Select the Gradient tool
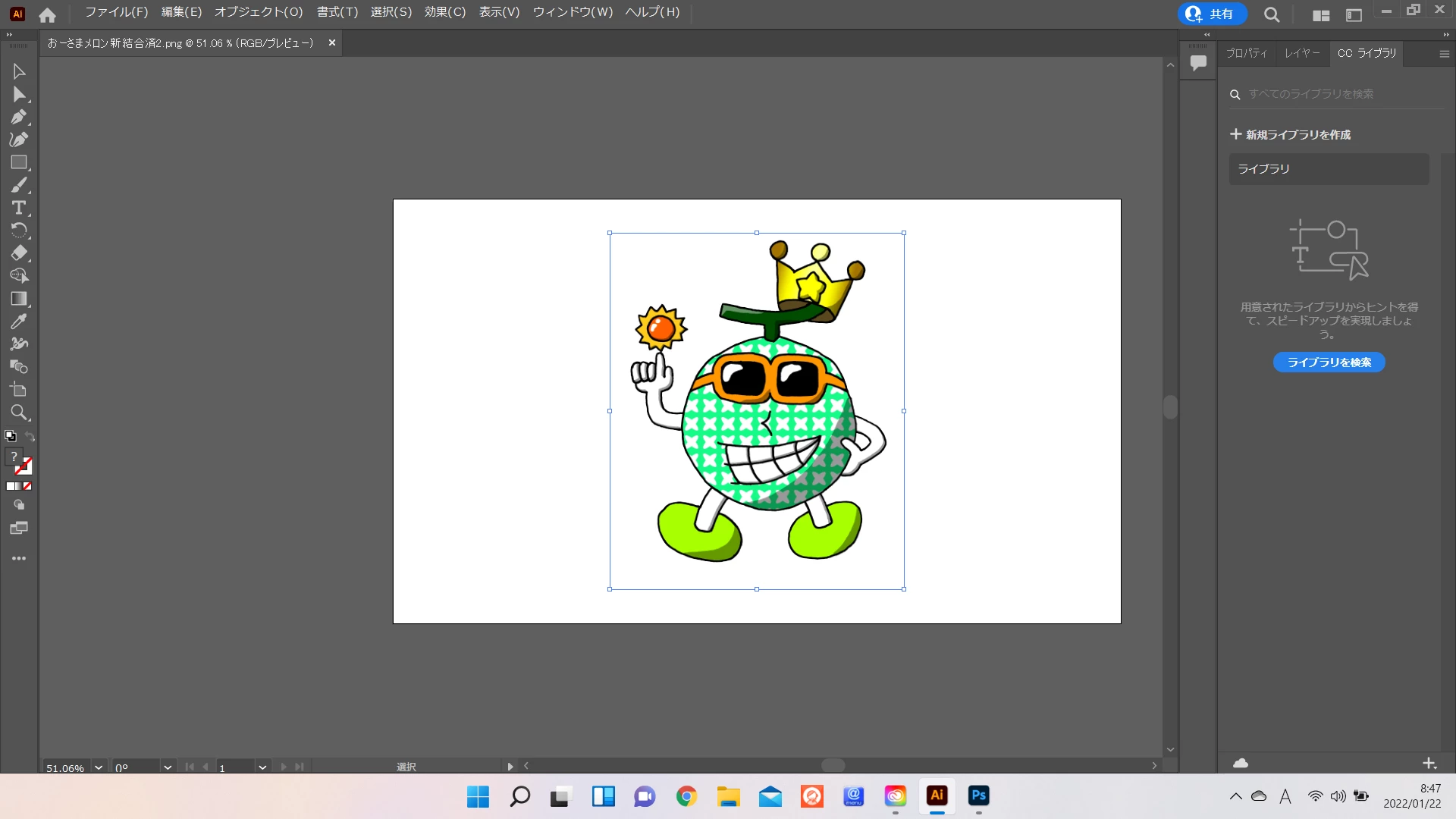The height and width of the screenshot is (819, 1456). (19, 299)
